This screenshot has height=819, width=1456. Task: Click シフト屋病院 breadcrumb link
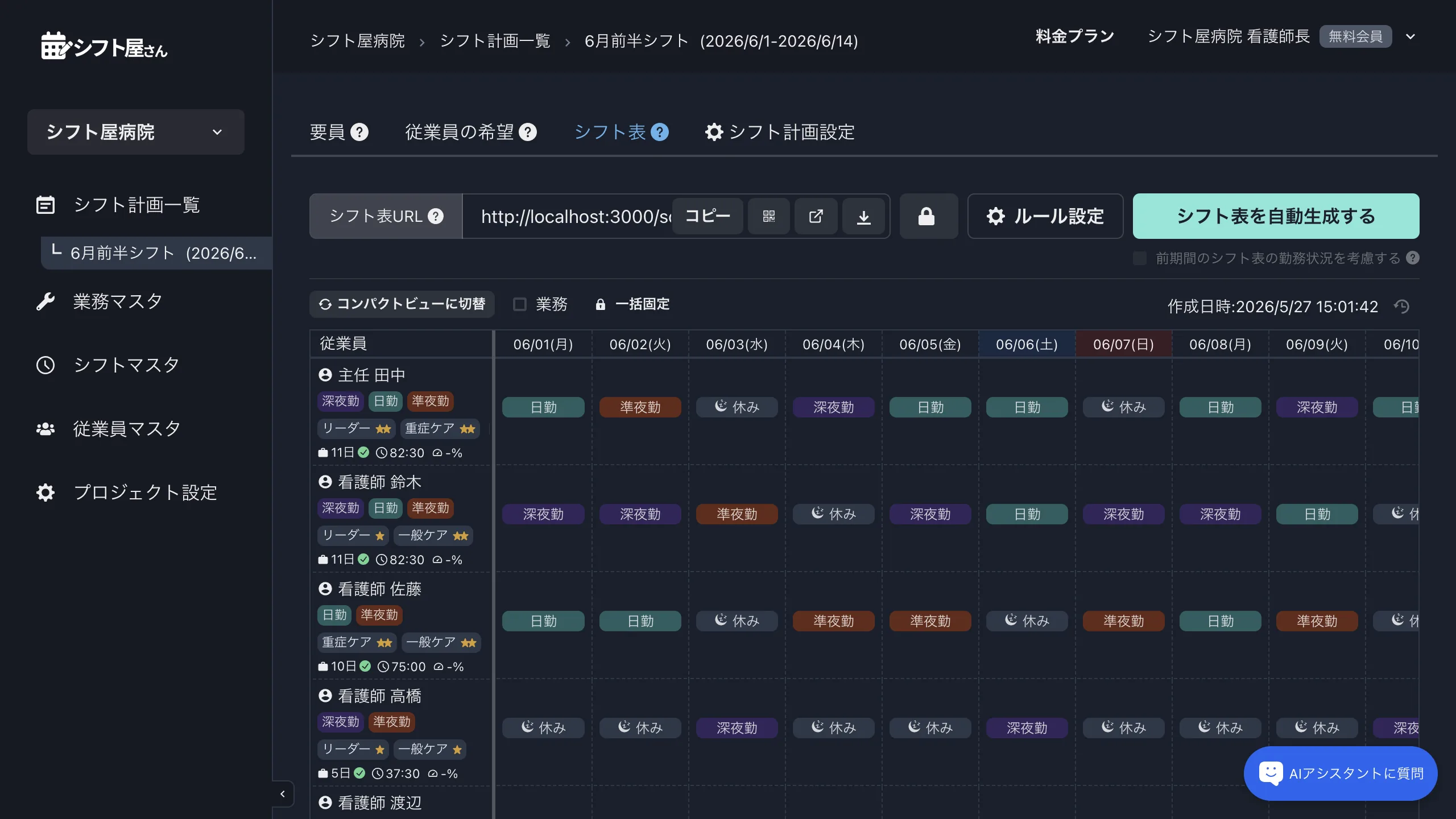click(357, 41)
